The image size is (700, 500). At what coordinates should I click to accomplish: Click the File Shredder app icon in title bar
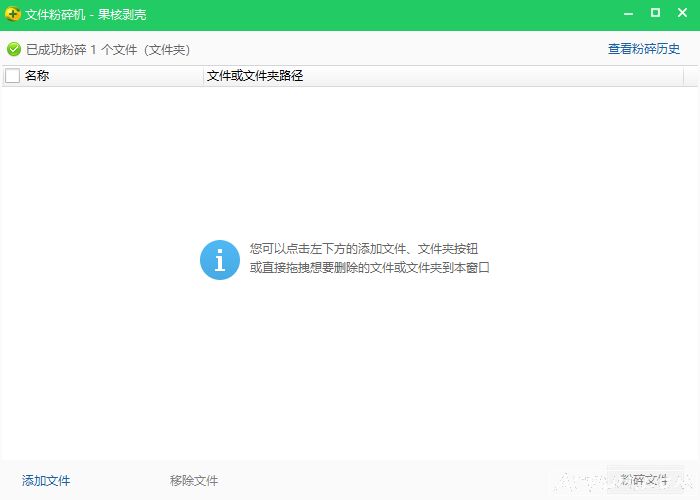pyautogui.click(x=12, y=14)
